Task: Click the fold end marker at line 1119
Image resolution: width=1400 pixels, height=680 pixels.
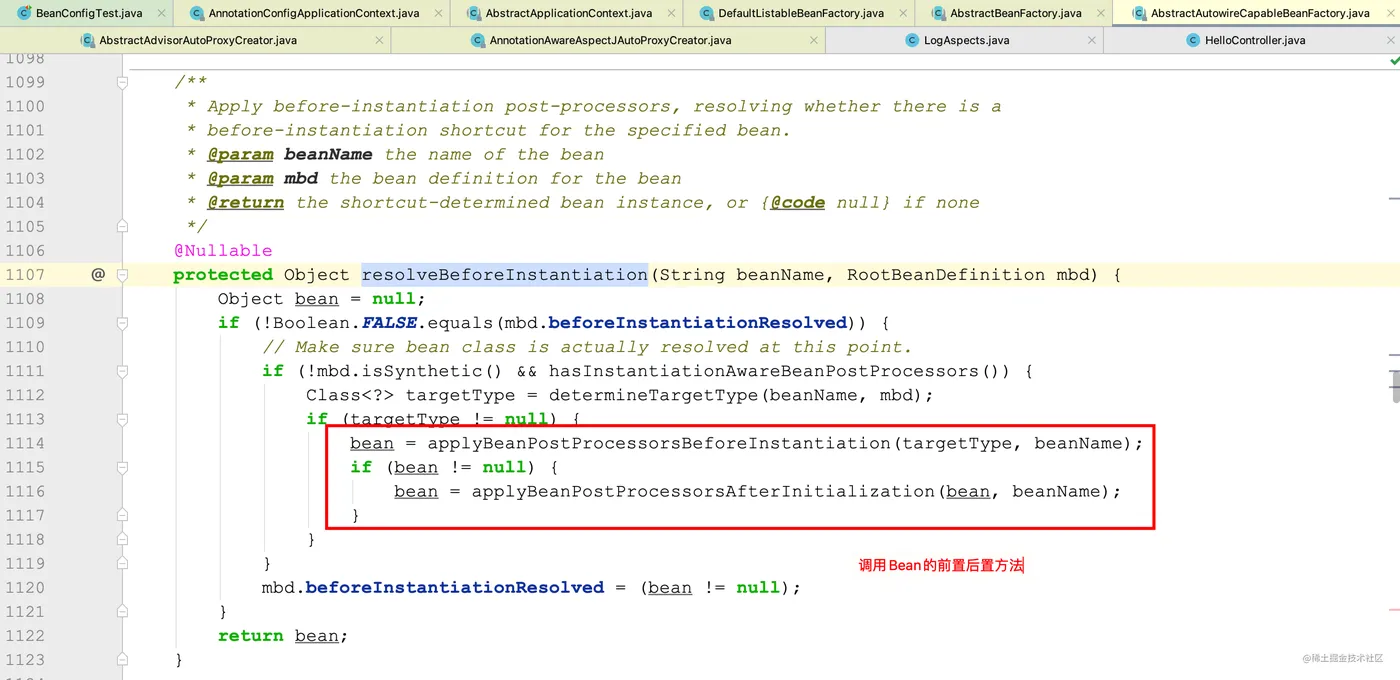Action: [122, 563]
